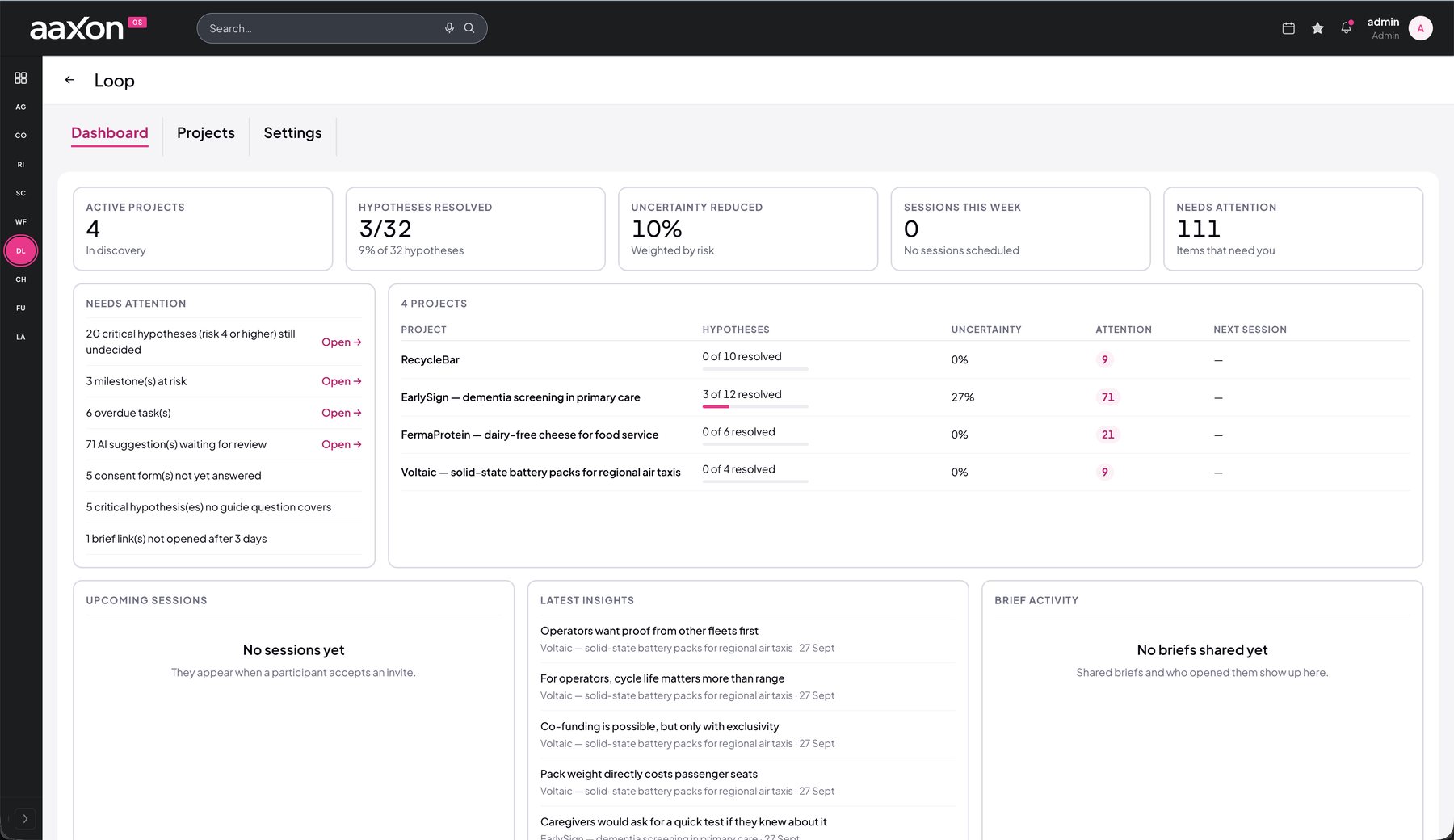1454x840 pixels.
Task: Open the RecycleBar project row
Action: [x=905, y=360]
